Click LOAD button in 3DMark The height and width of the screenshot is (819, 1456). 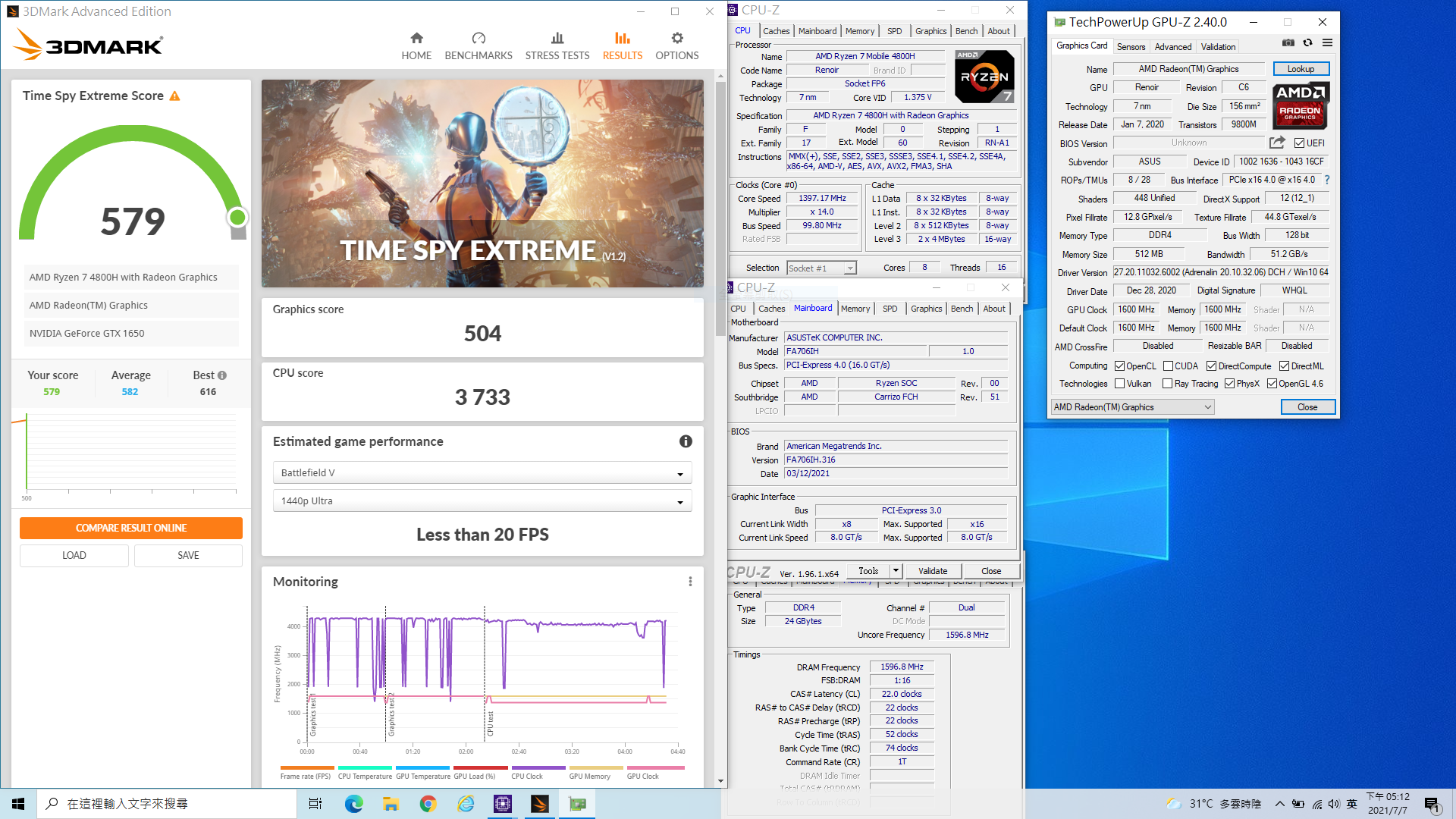74,555
